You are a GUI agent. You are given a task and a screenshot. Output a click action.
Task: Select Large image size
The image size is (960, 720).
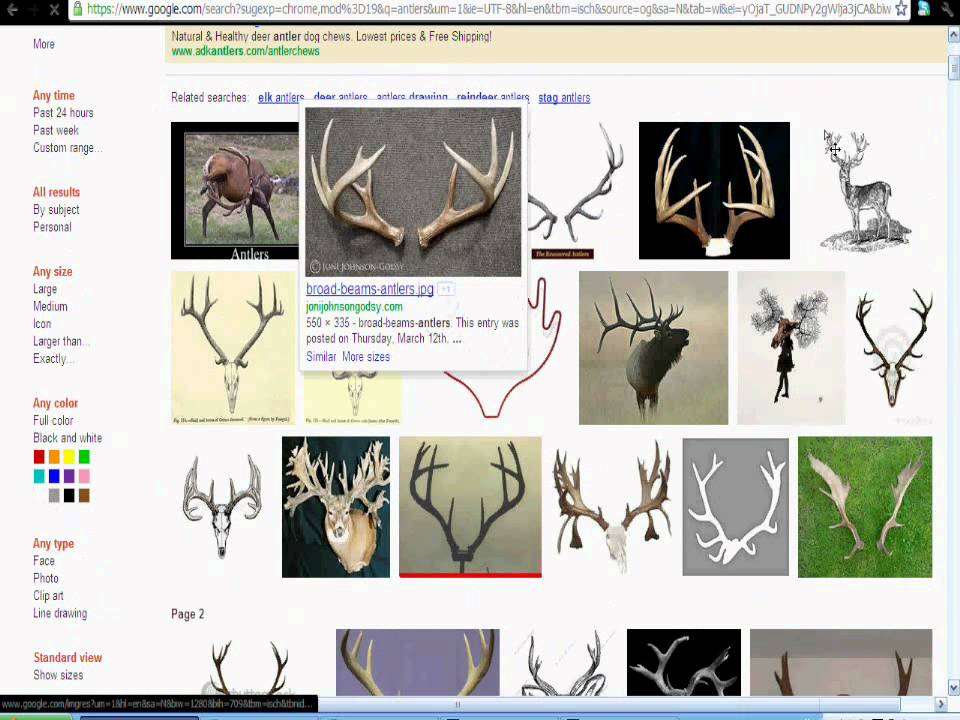click(x=45, y=289)
